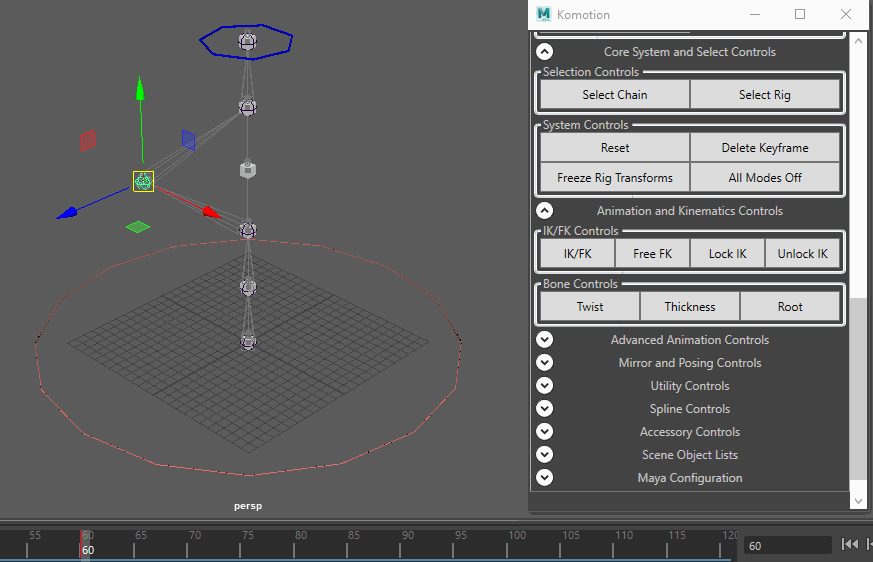This screenshot has width=873, height=562.
Task: Enable Lock IK
Action: click(727, 254)
